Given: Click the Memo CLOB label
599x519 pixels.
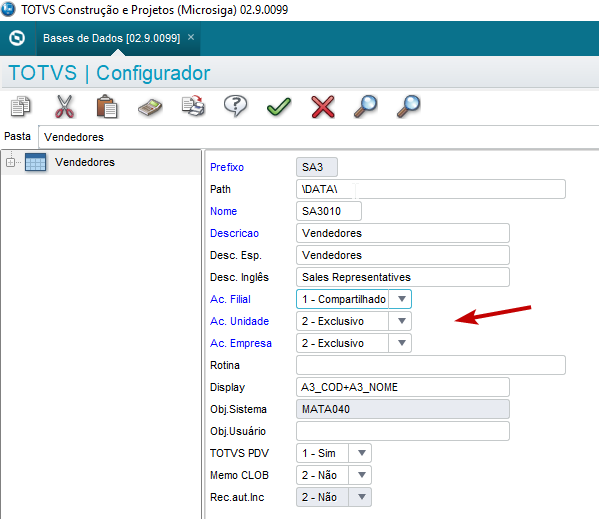Looking at the screenshot, I should tap(240, 475).
